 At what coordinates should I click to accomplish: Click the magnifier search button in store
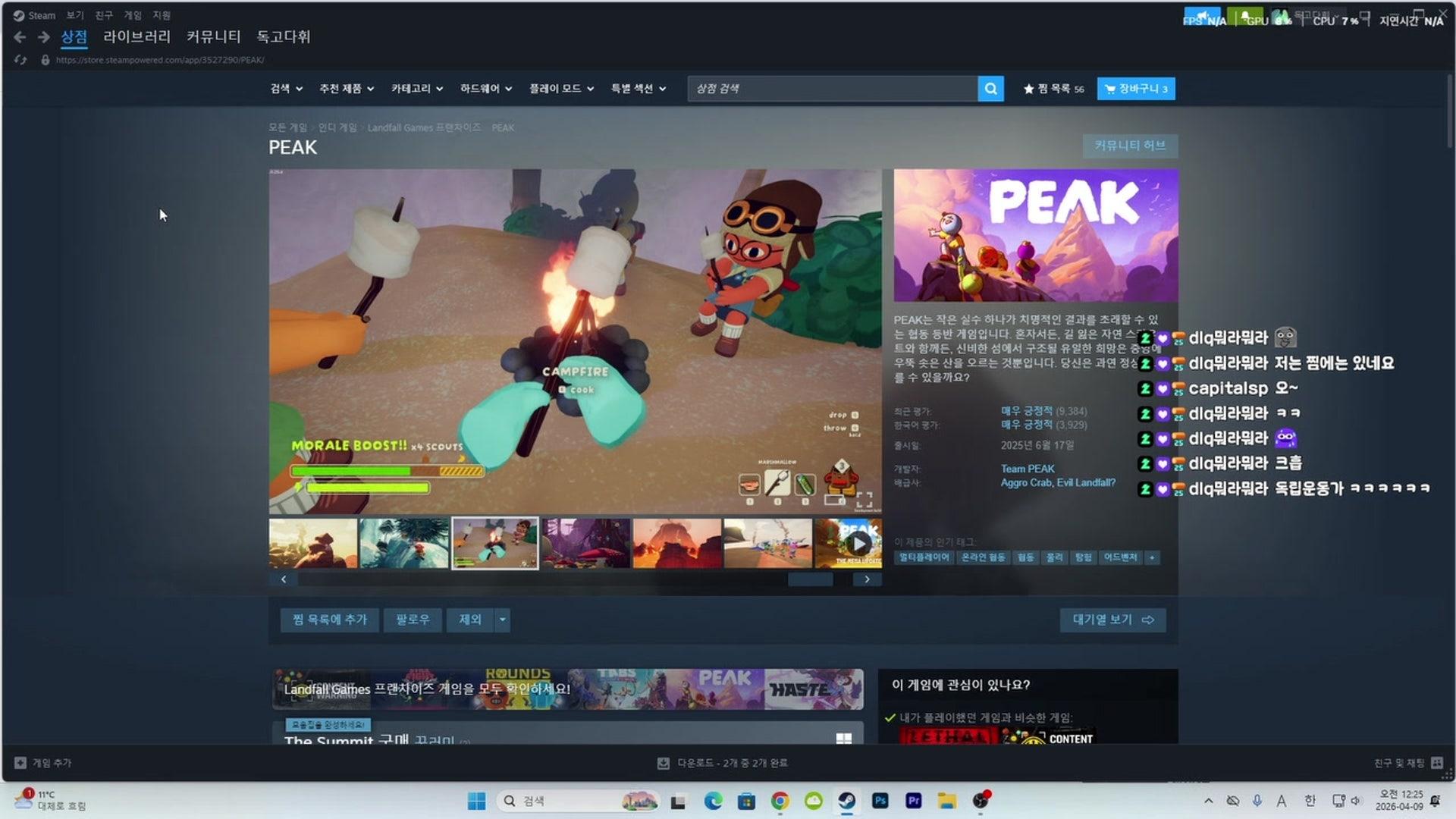coord(990,89)
